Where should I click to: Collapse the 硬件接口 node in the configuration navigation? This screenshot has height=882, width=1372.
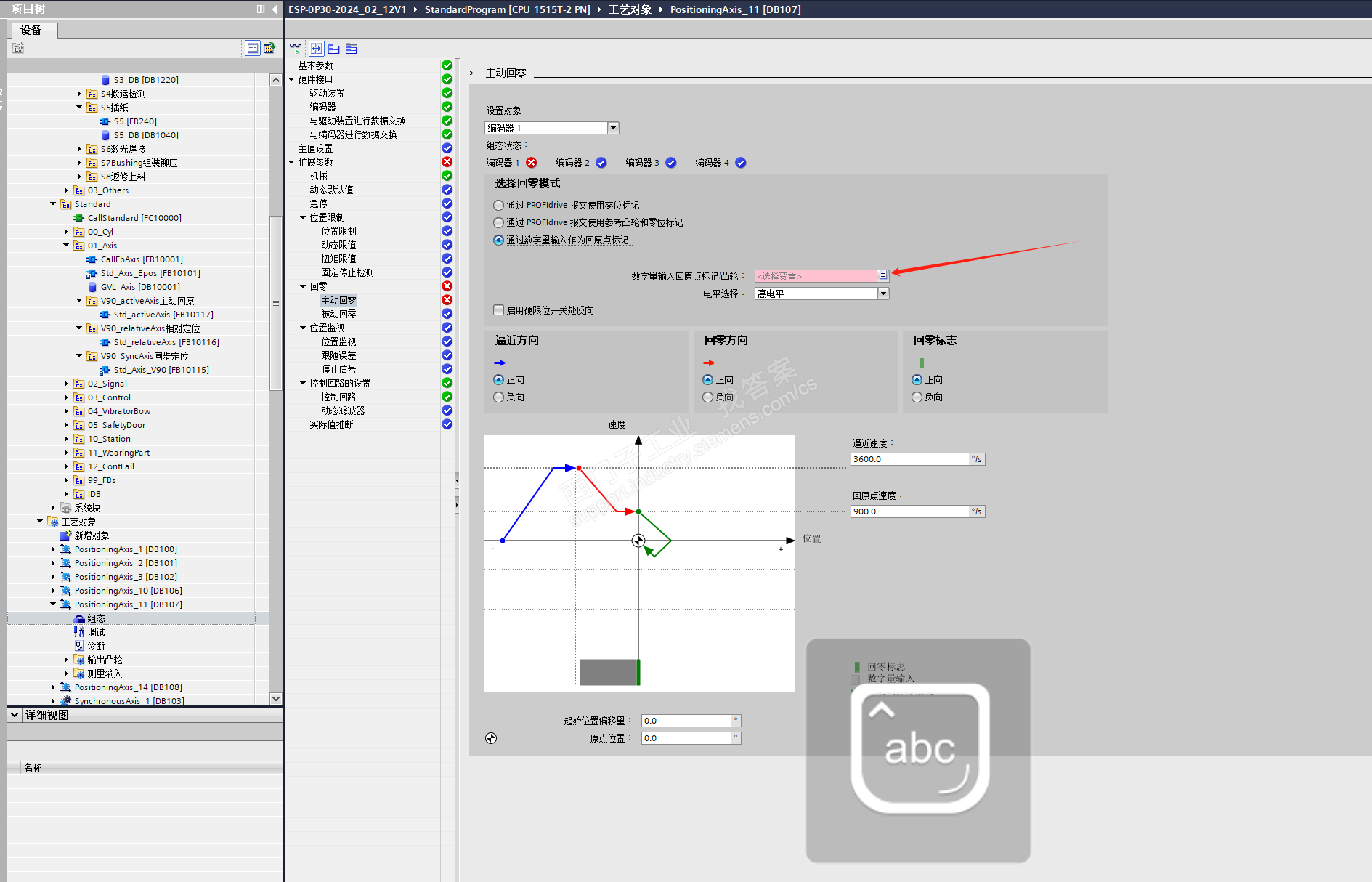(292, 79)
